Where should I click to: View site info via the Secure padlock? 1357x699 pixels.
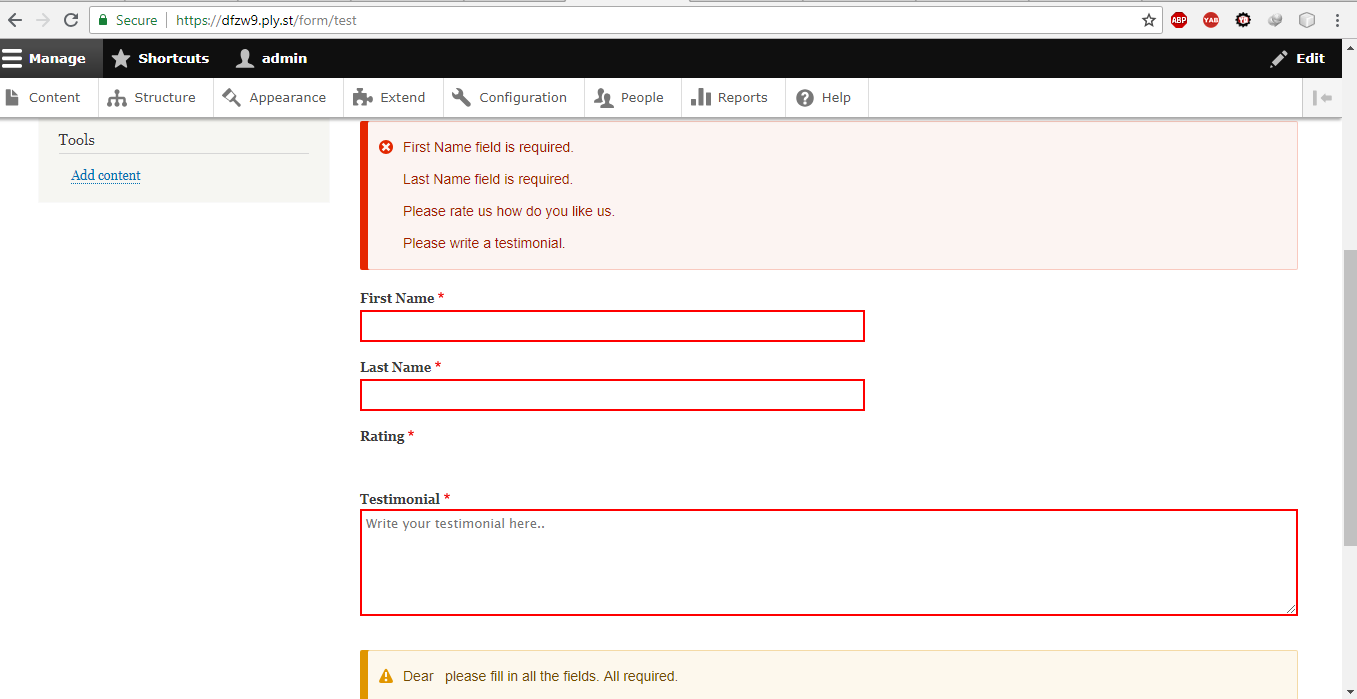[128, 20]
